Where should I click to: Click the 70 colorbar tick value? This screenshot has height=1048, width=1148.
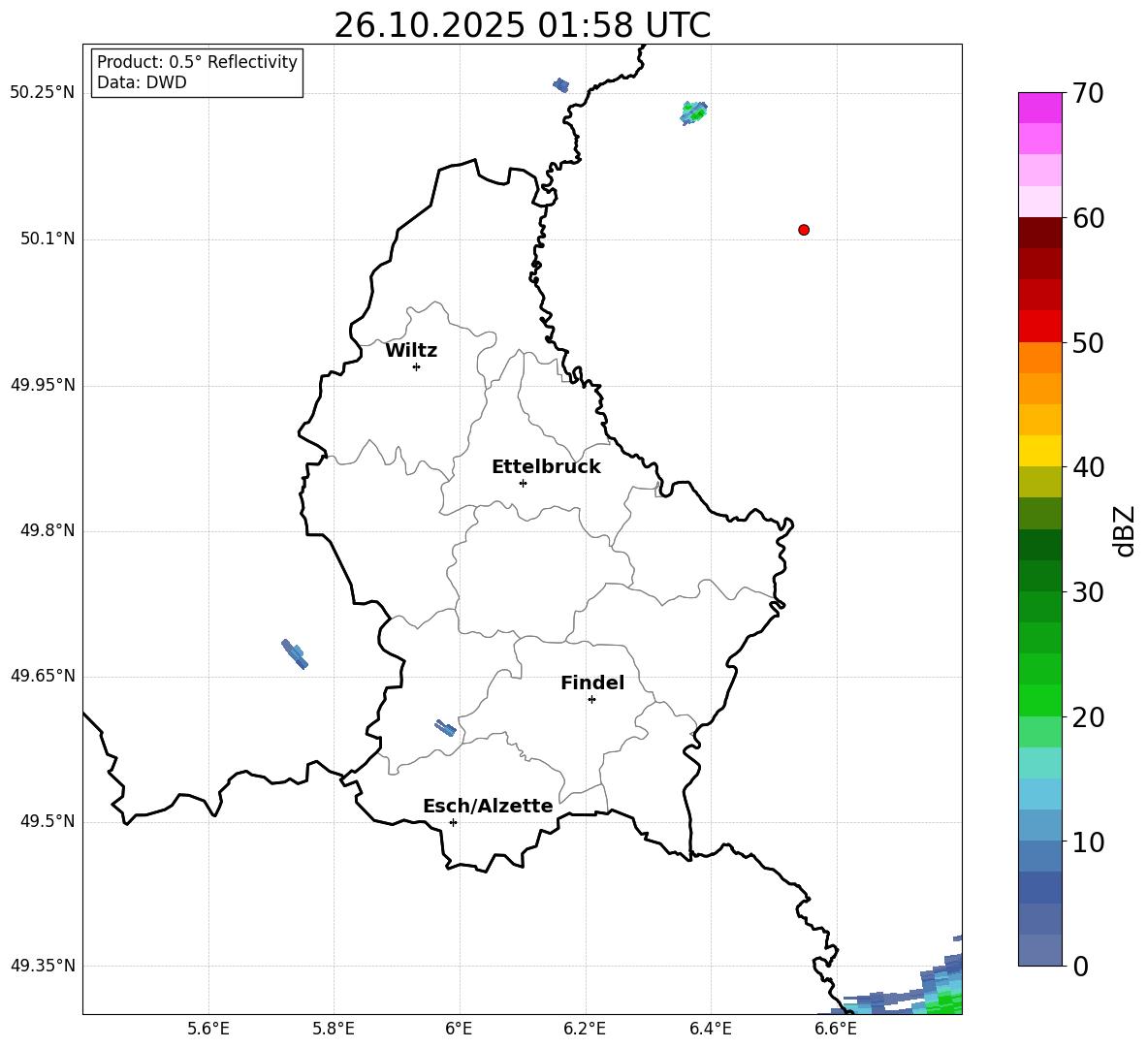point(1088,94)
